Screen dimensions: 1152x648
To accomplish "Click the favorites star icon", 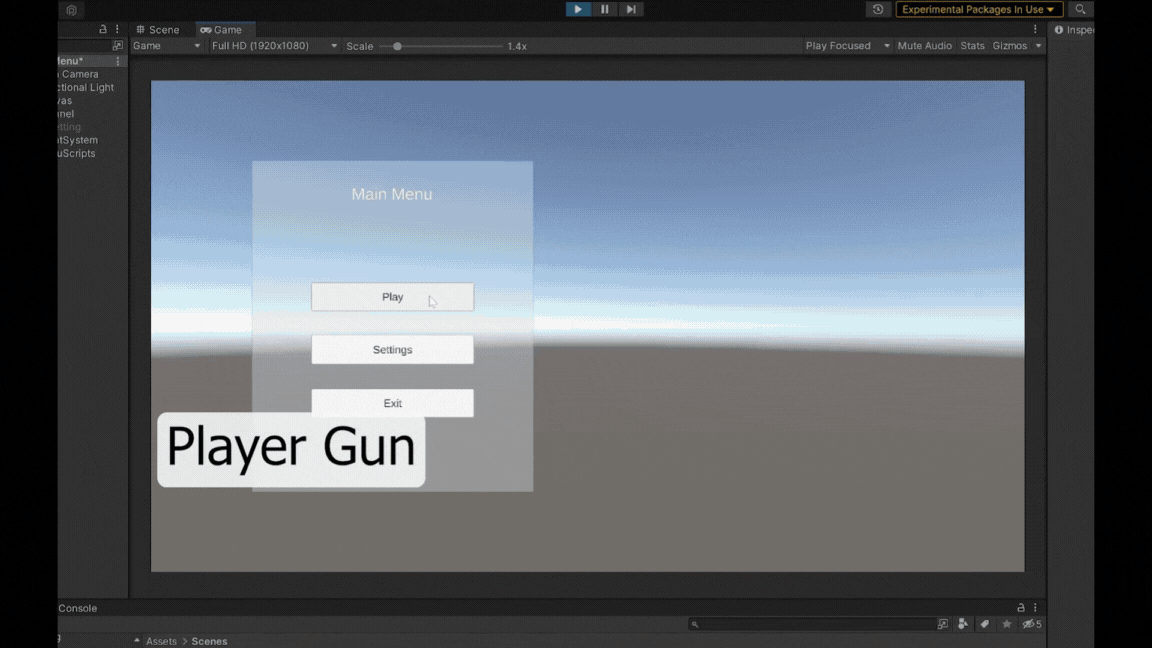I will [1007, 624].
